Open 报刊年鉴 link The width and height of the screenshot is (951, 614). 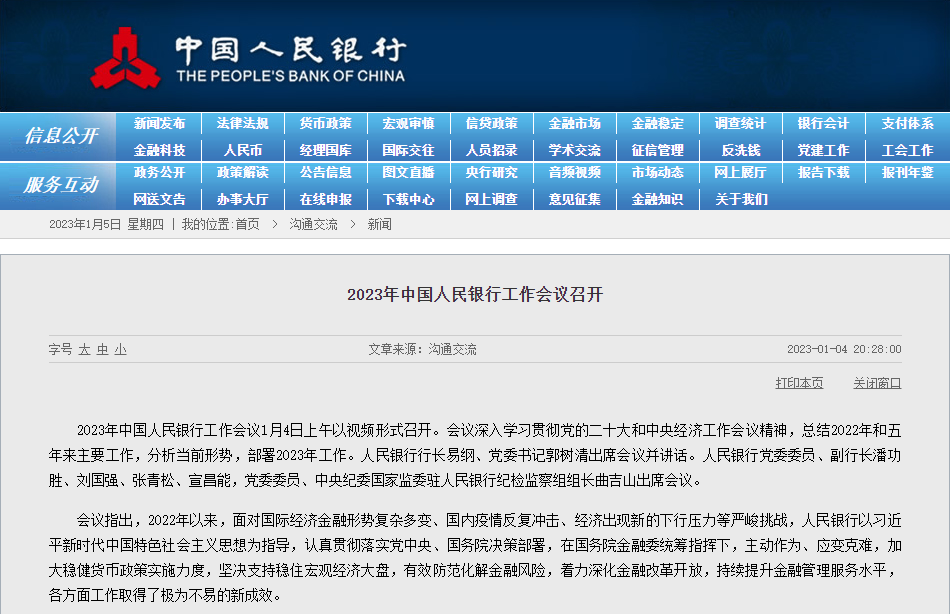click(907, 172)
